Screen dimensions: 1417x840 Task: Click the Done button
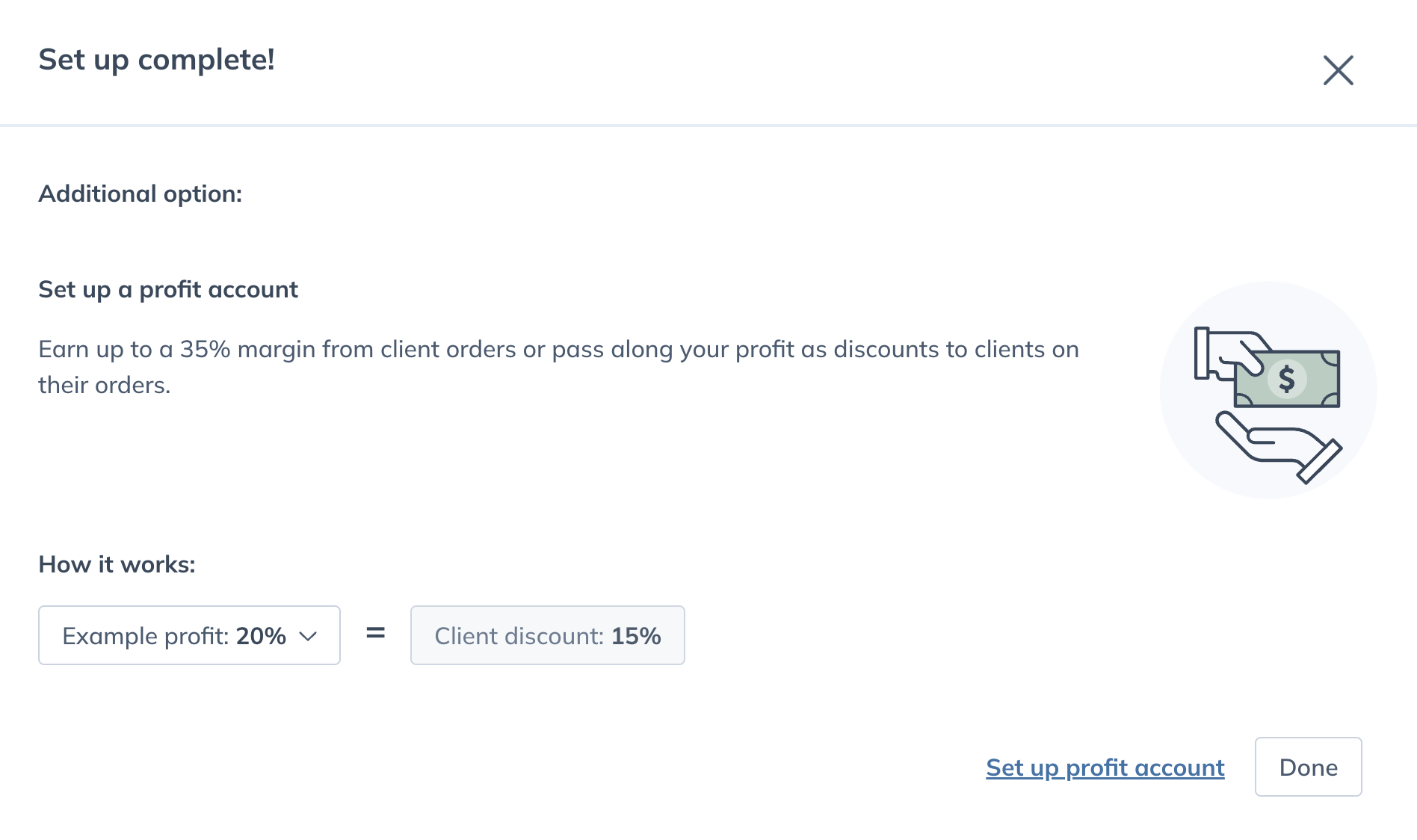coord(1308,767)
